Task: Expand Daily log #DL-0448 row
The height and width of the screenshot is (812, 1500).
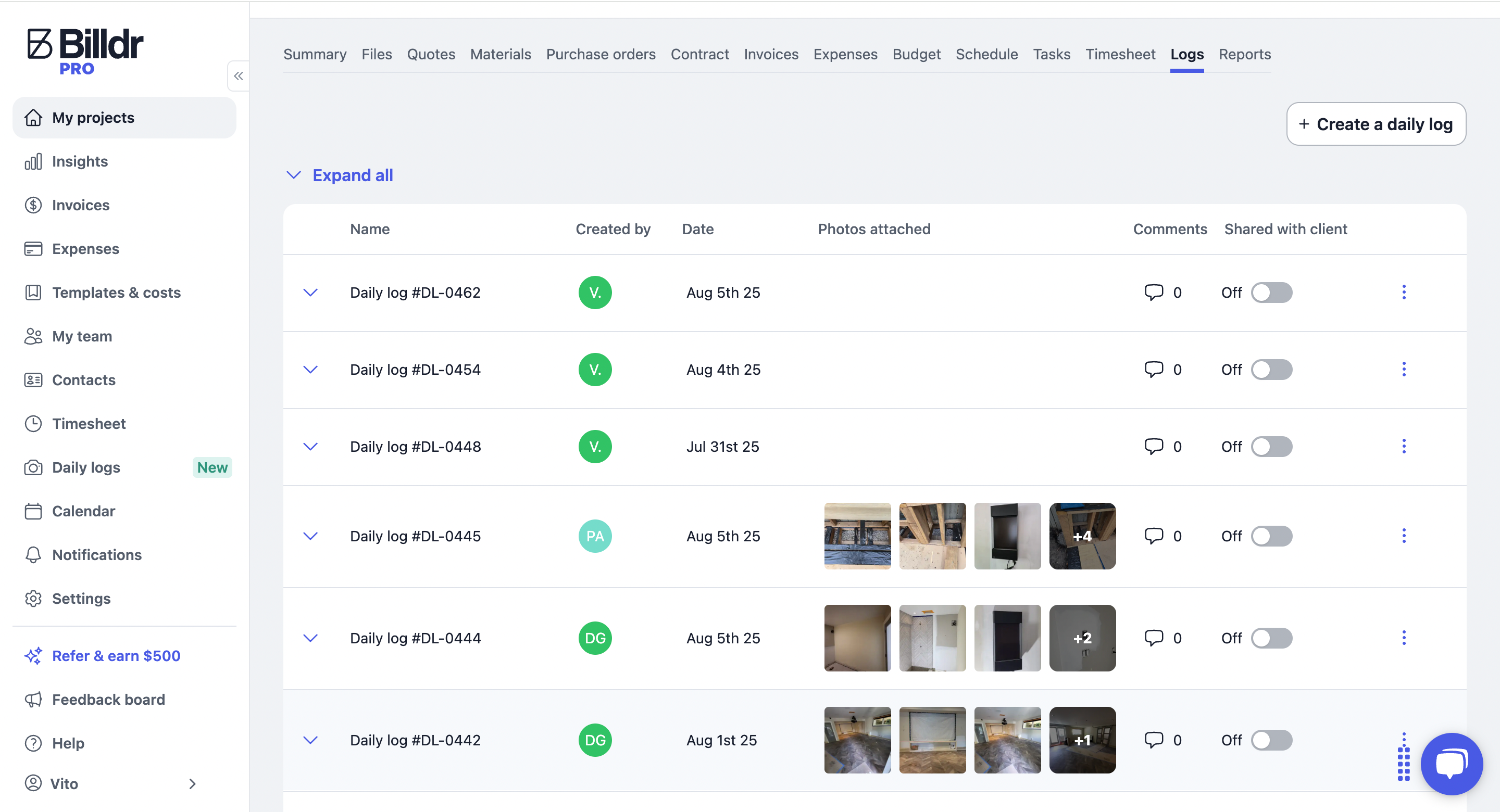Action: 310,446
